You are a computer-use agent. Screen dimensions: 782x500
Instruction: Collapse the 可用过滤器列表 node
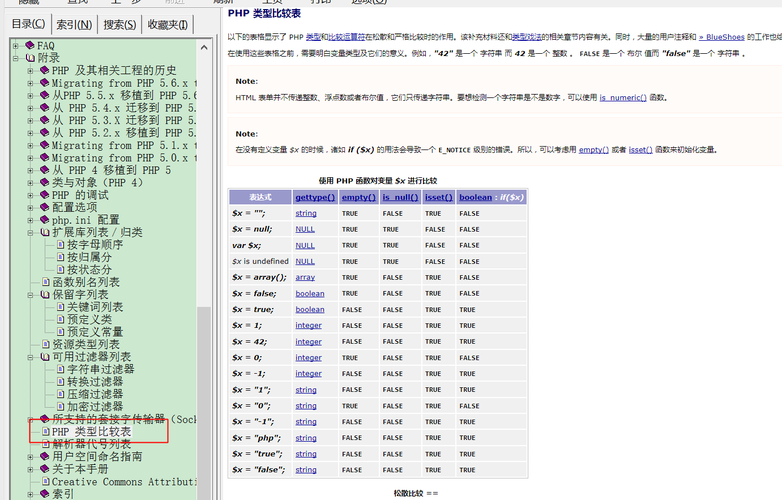click(30, 357)
